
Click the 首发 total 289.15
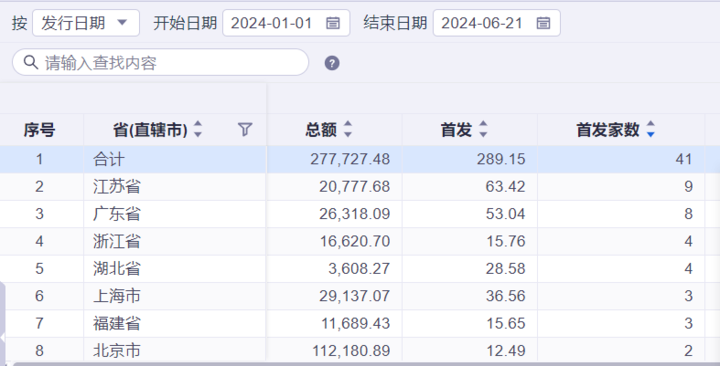point(501,159)
